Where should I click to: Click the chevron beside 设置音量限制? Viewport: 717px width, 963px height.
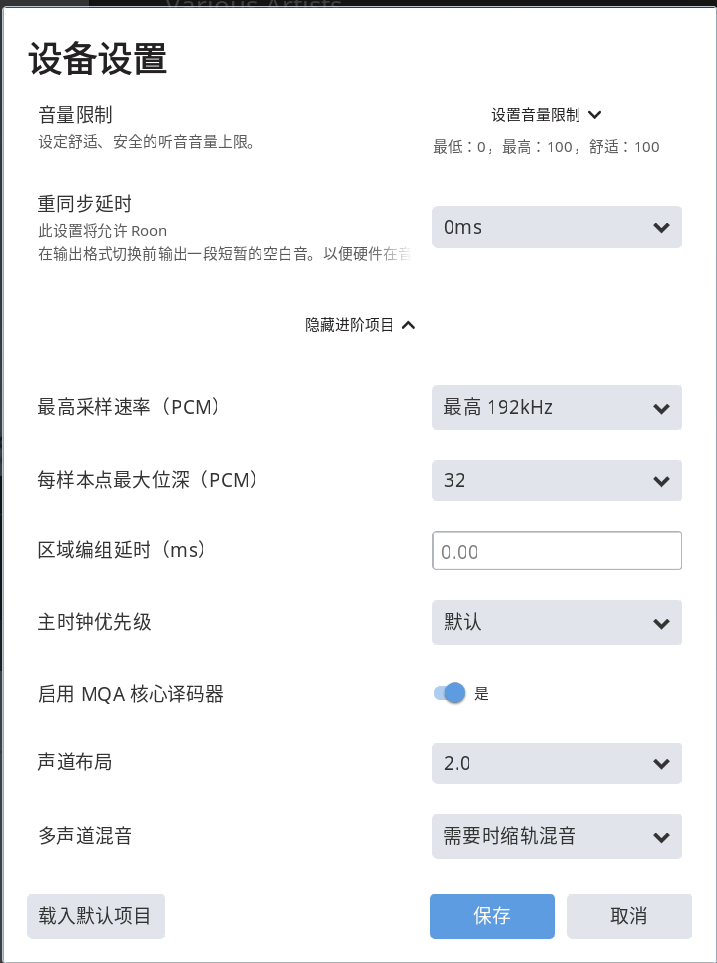pos(594,115)
